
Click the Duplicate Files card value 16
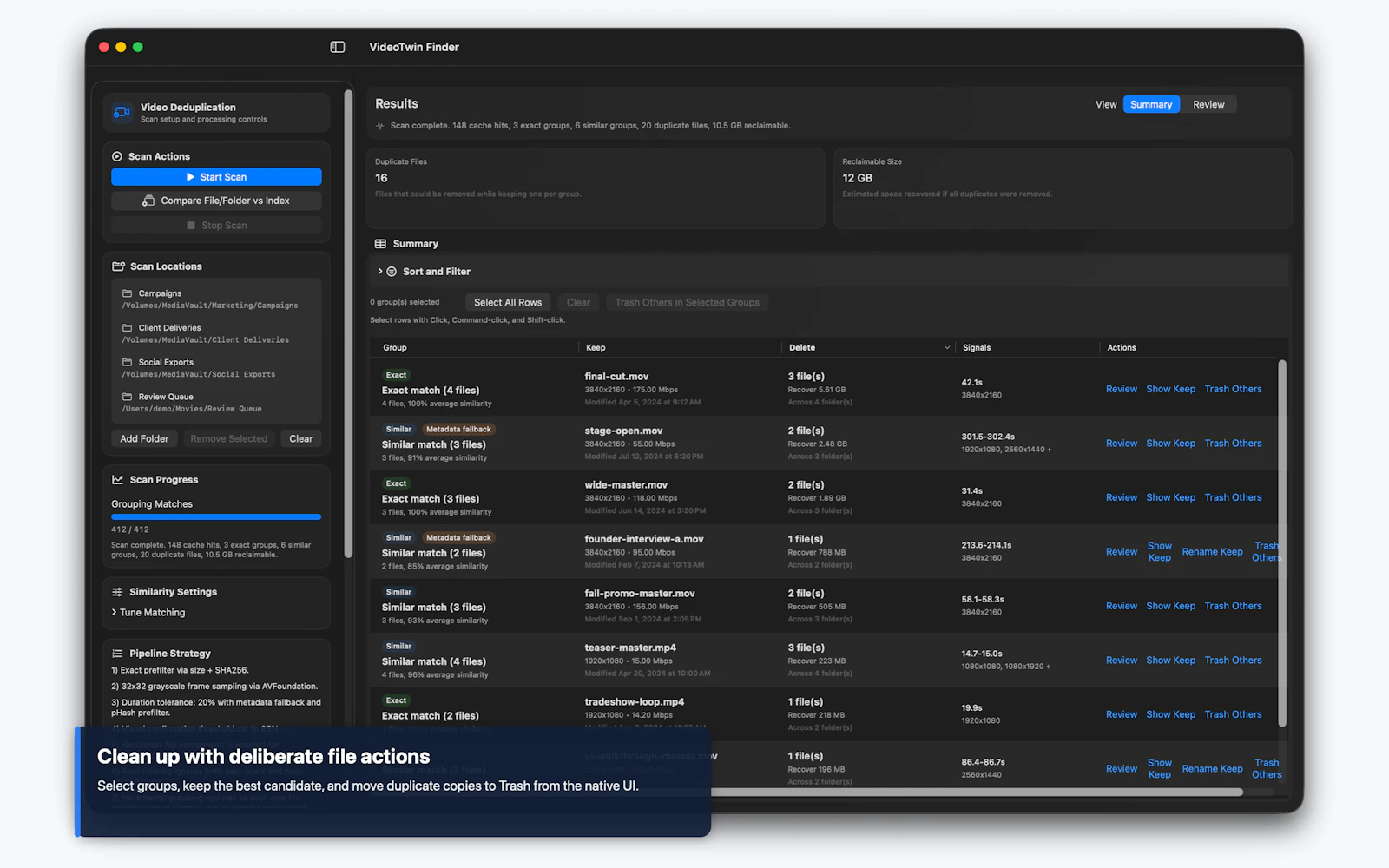click(x=381, y=178)
